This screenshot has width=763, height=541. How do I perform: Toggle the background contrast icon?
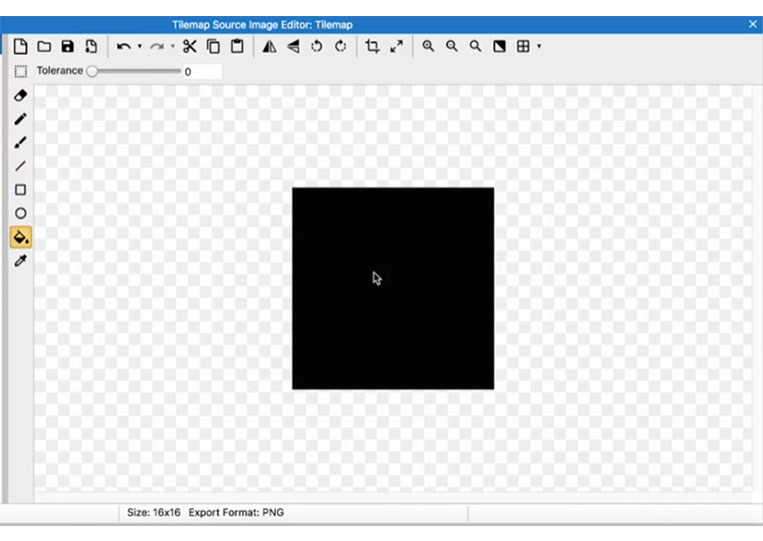coord(499,46)
